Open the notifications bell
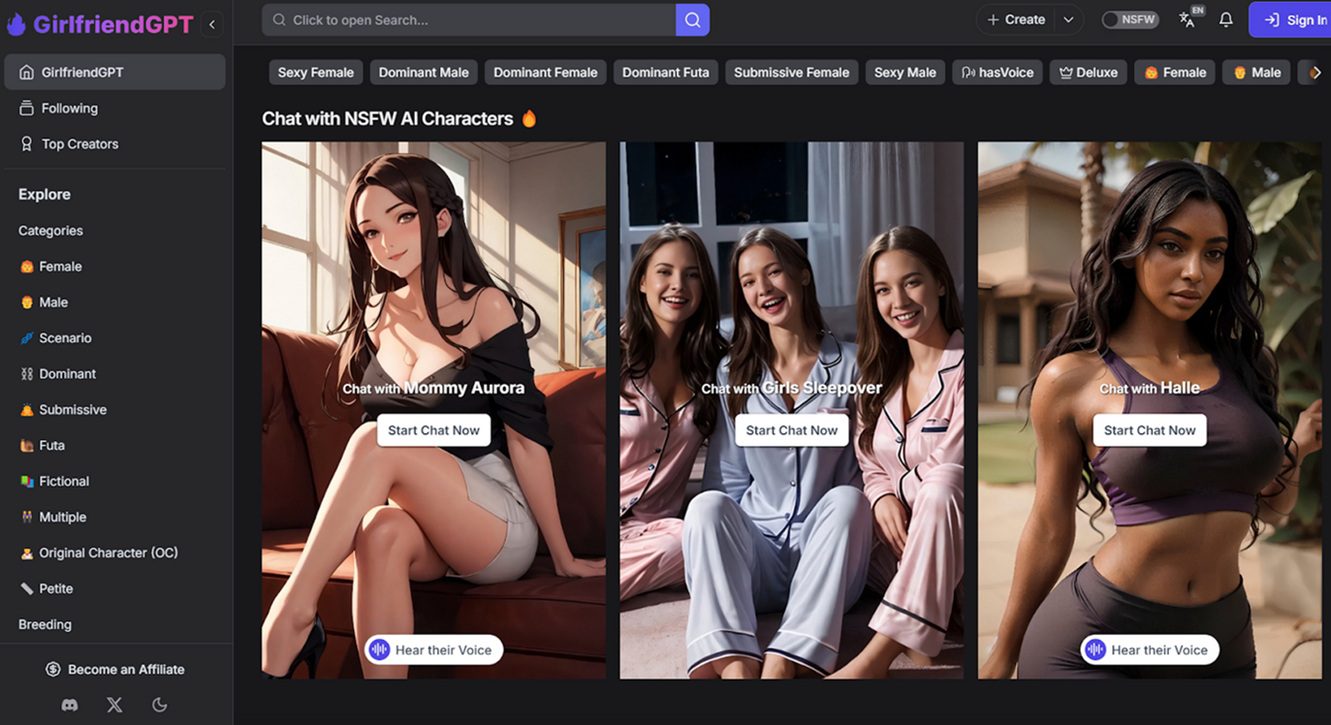 (x=1225, y=20)
